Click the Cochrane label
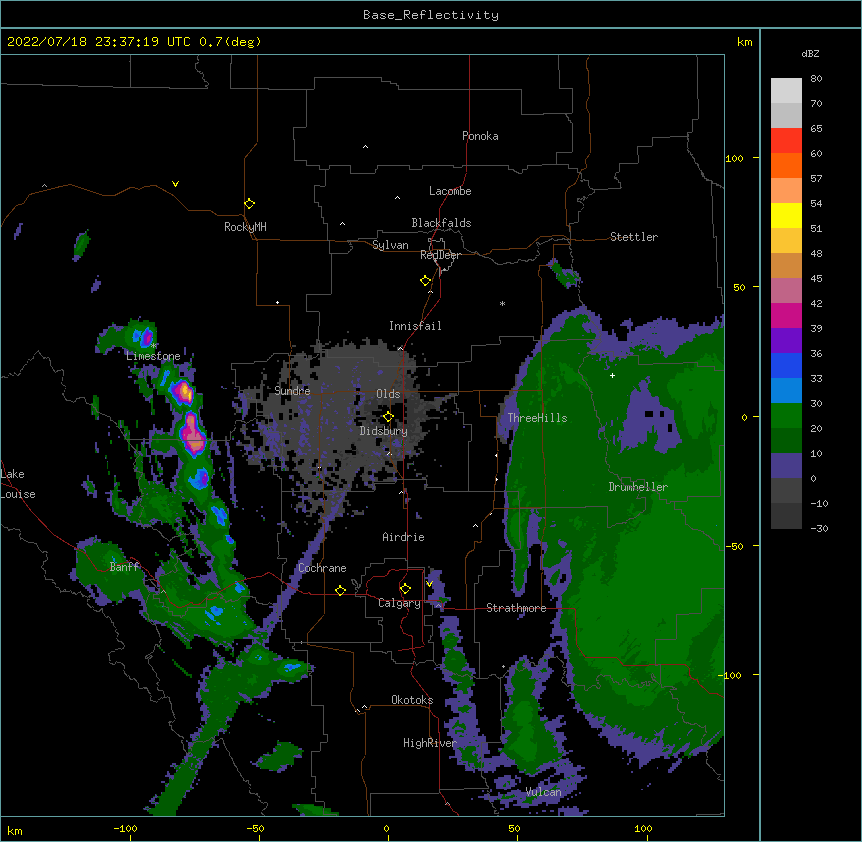The height and width of the screenshot is (842, 862). tap(322, 568)
